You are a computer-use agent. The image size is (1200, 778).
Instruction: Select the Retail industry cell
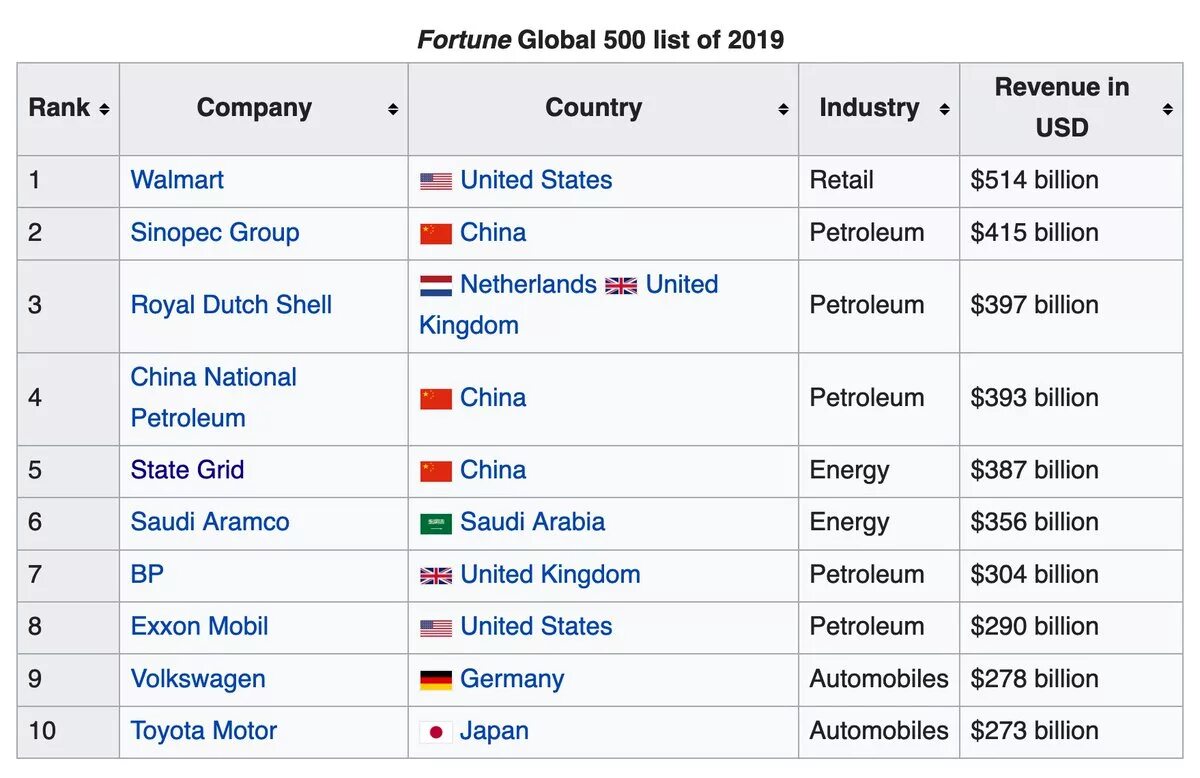coord(879,181)
